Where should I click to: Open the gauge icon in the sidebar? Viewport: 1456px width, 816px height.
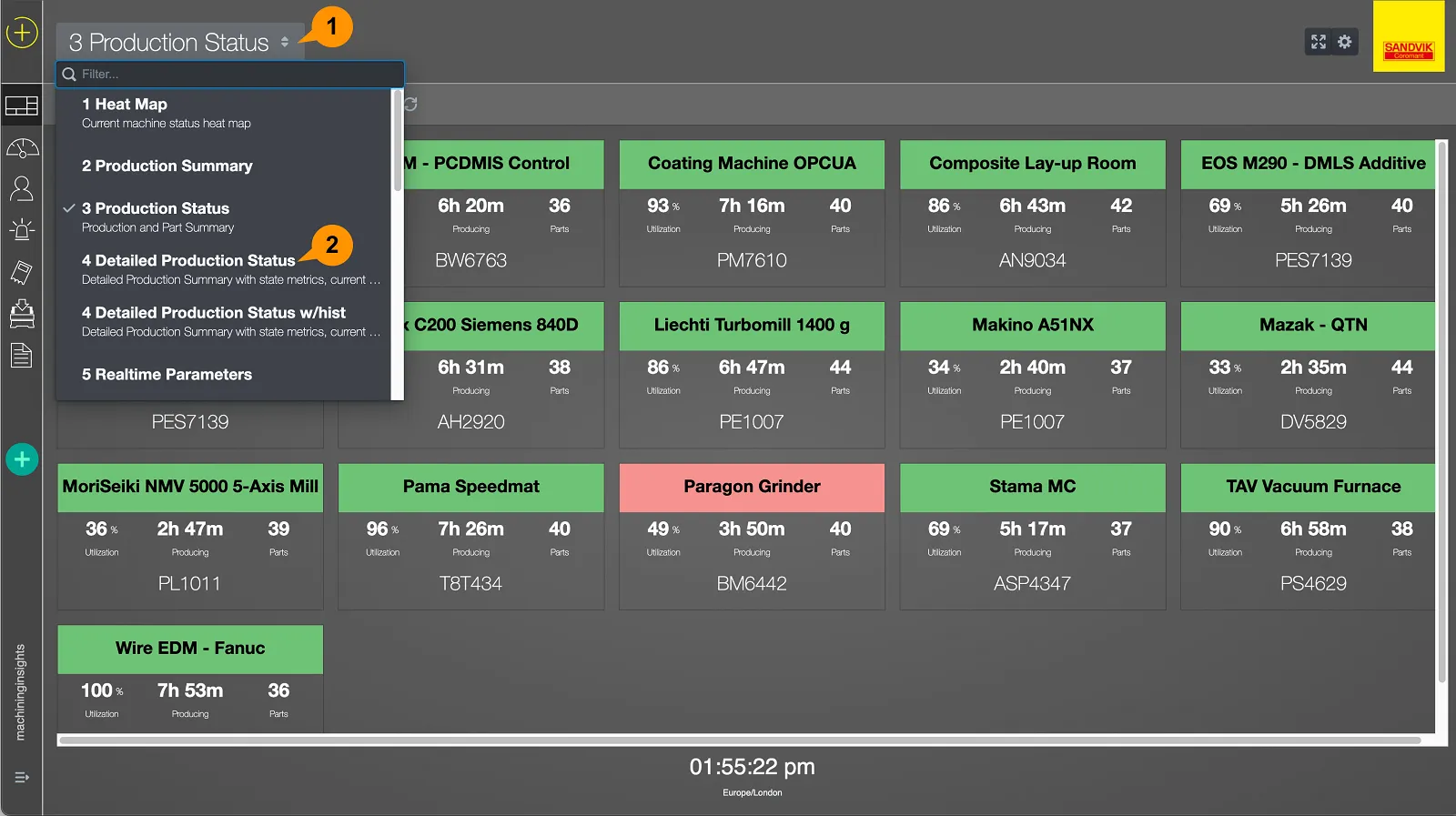click(22, 148)
